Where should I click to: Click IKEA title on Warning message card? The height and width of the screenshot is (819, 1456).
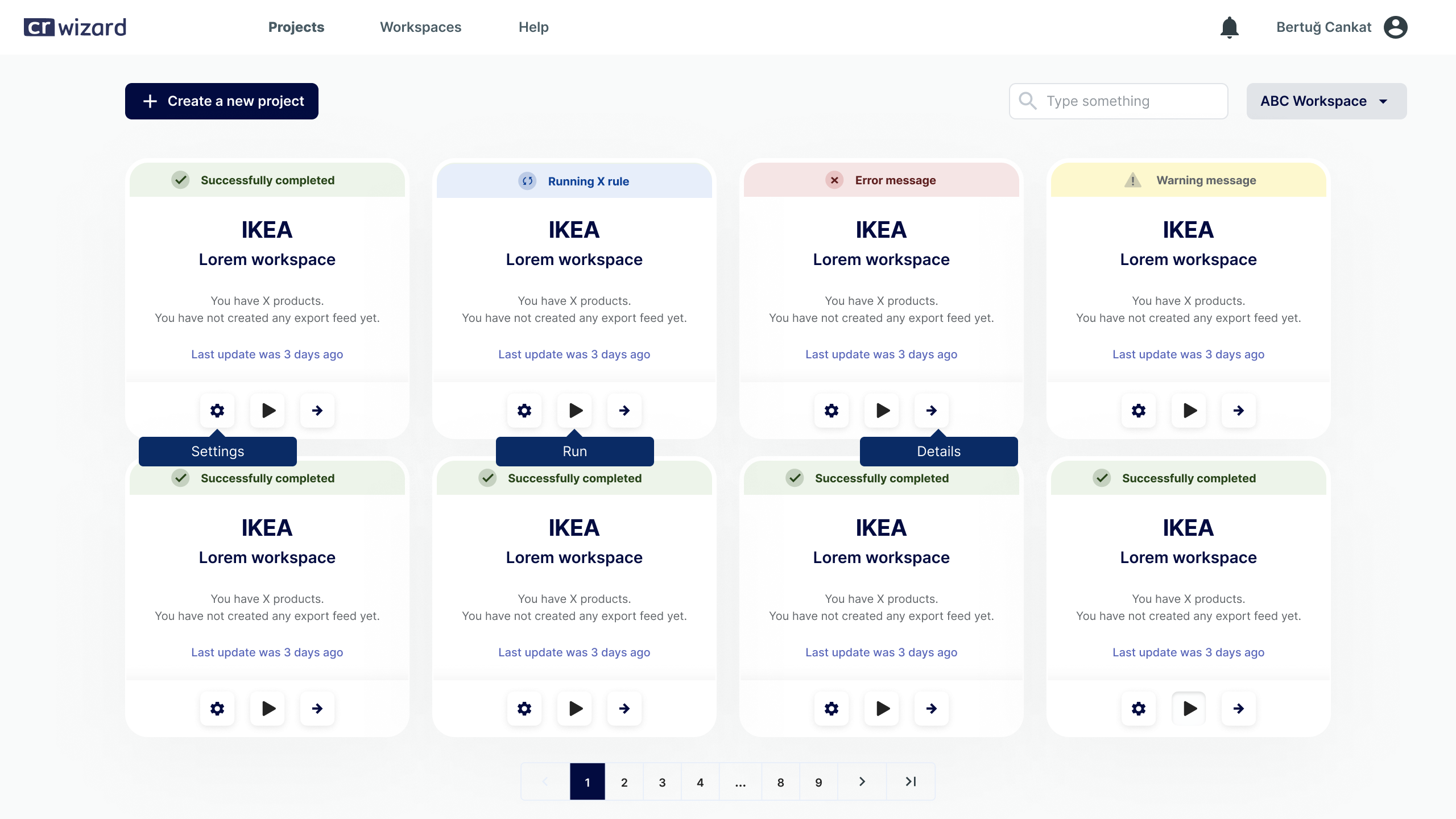coord(1189,230)
